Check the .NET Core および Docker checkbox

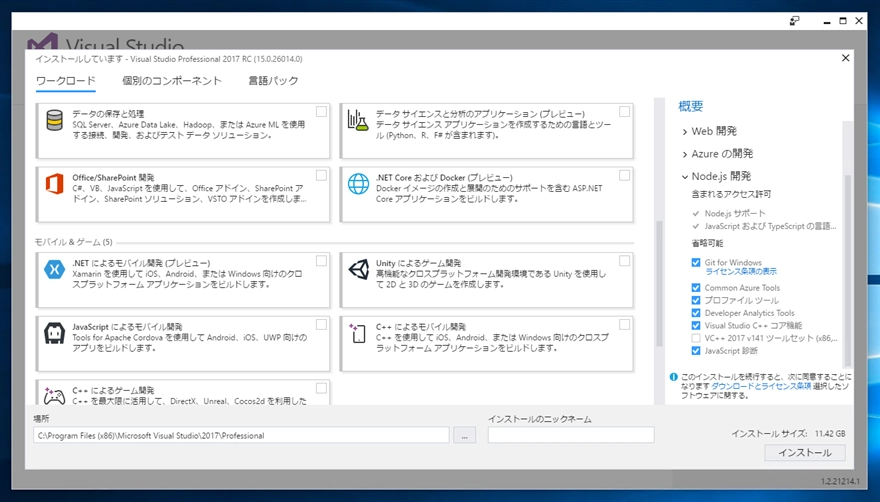[624, 175]
